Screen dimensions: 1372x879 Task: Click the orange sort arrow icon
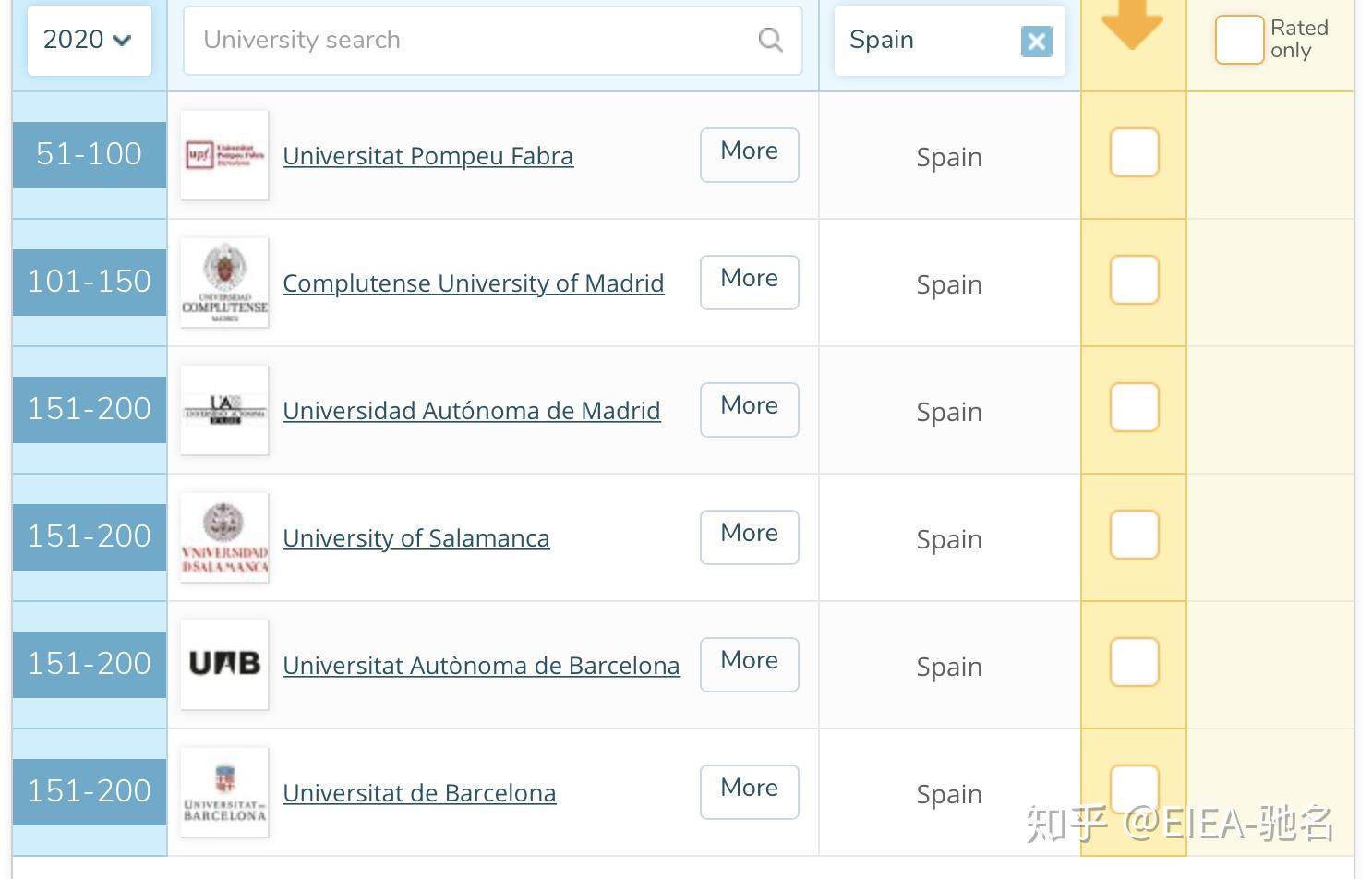1132,23
